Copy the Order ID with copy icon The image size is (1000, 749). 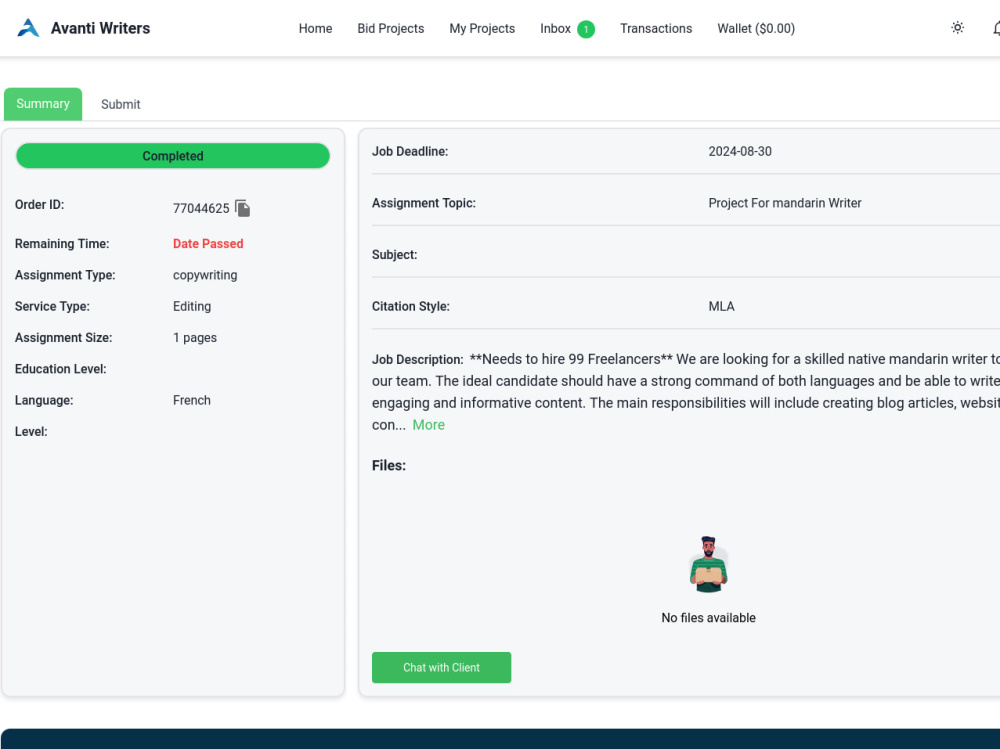click(242, 208)
